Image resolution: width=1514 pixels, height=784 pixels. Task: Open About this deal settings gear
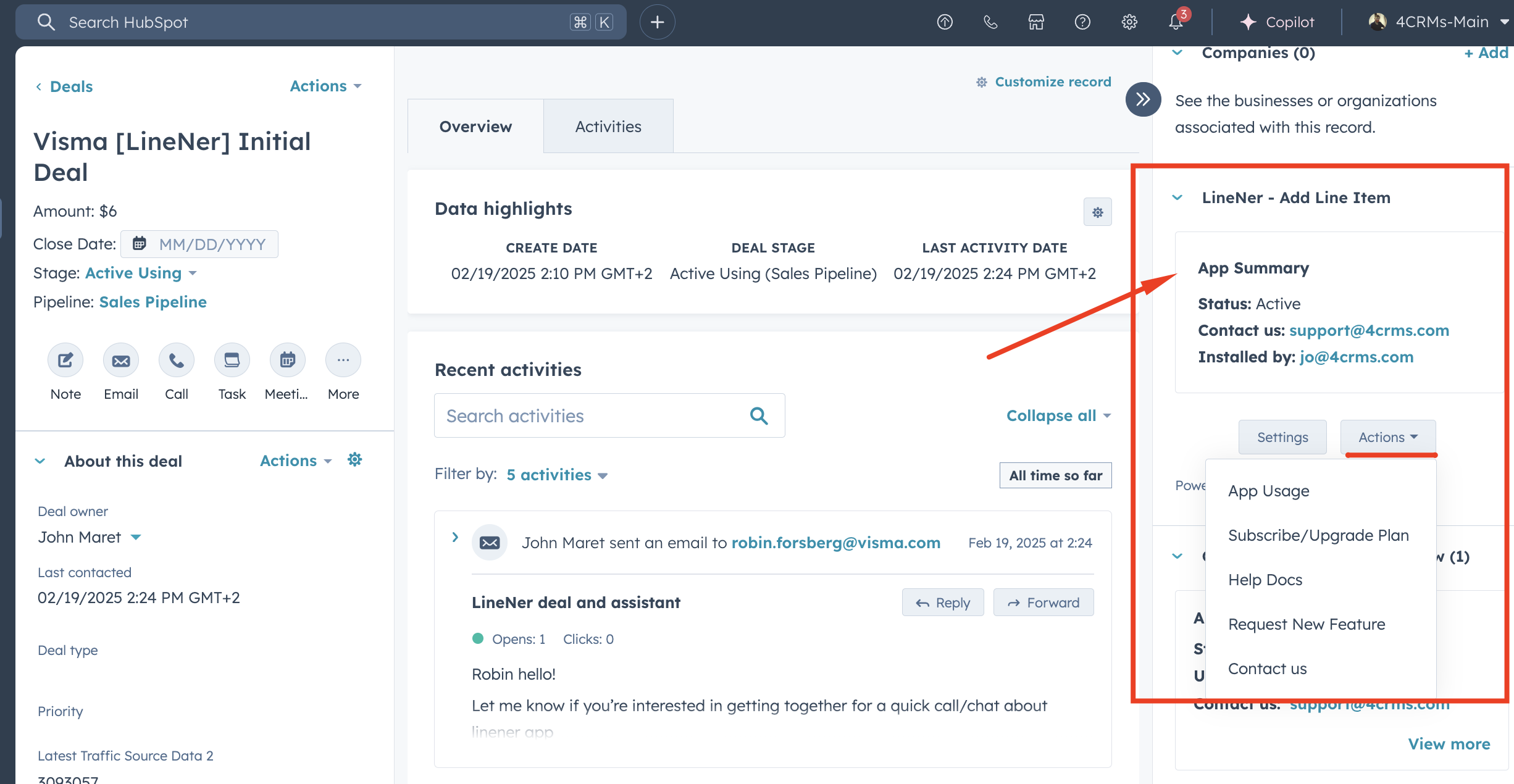coord(355,460)
